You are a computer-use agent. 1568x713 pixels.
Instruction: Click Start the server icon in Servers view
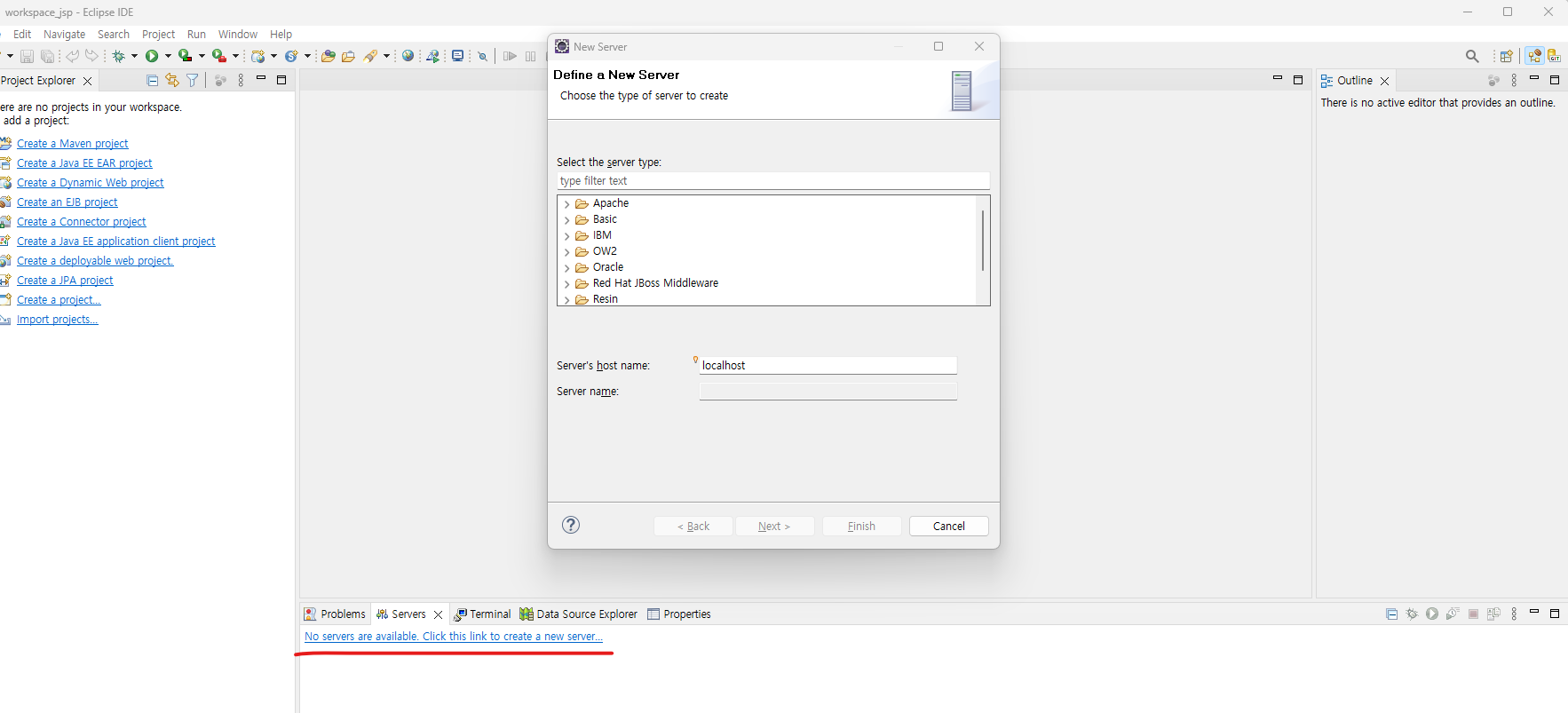1432,614
